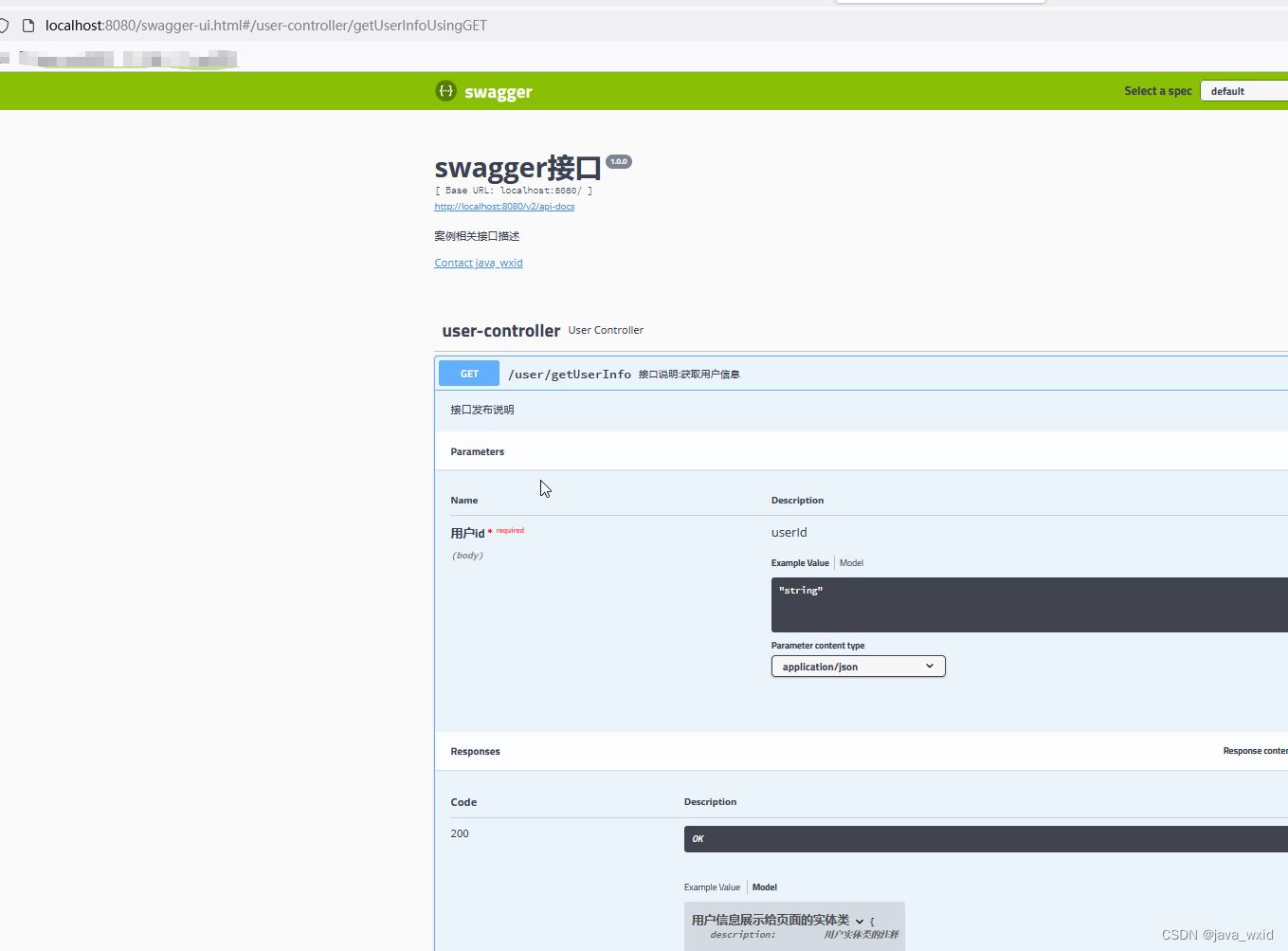Click the swagger接口 title

coord(517,168)
